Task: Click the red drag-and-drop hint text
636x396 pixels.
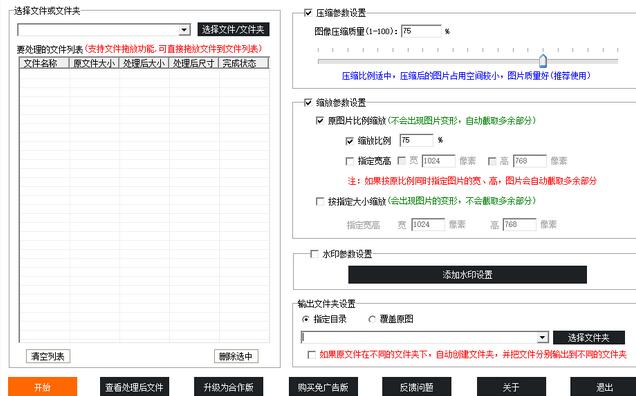Action: point(173,49)
